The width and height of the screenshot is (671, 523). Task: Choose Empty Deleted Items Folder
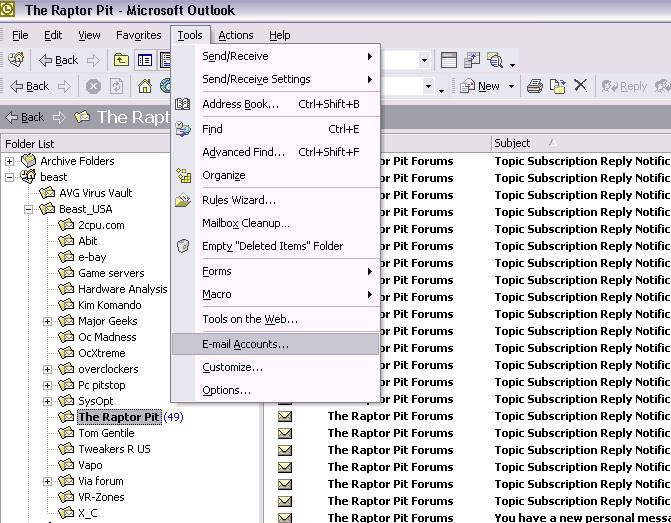[272, 246]
